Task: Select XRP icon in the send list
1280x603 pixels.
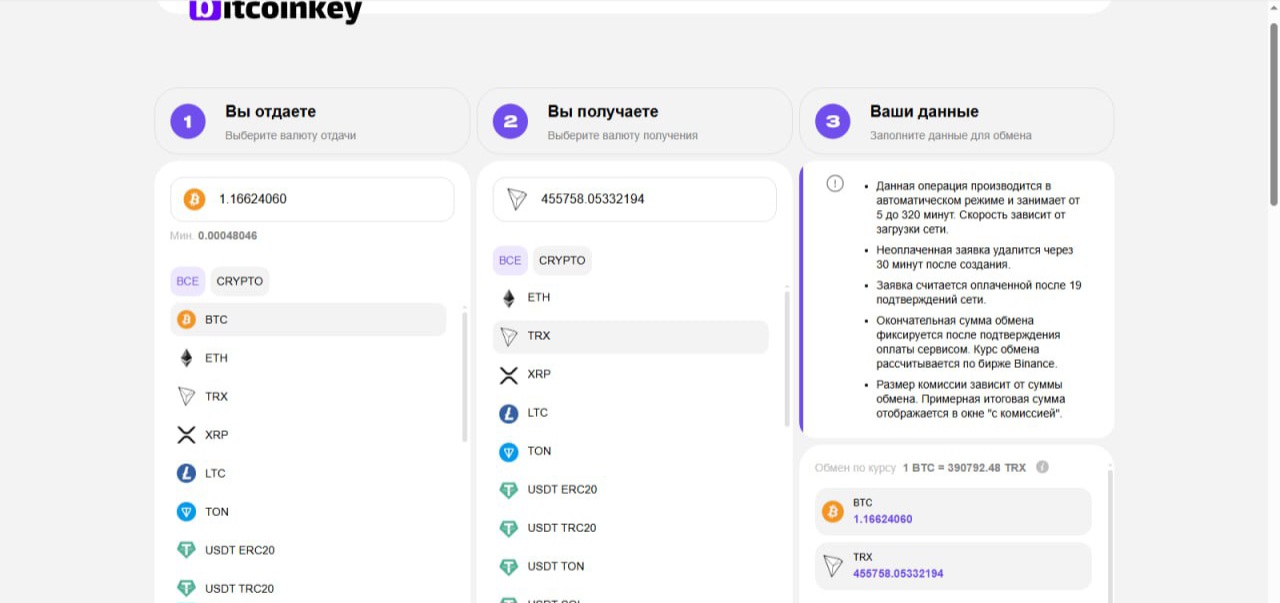Action: tap(186, 435)
